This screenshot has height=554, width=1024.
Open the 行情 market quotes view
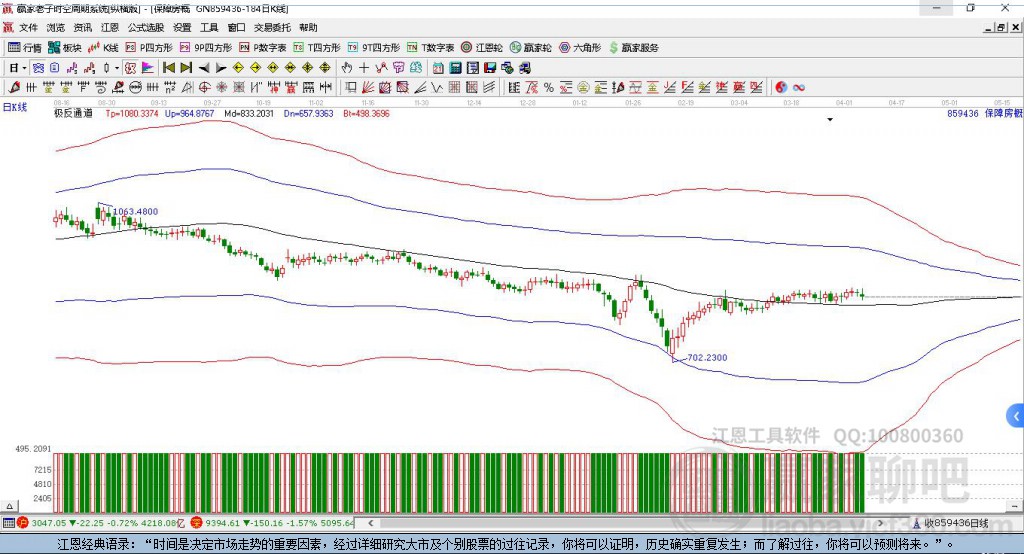[25, 48]
